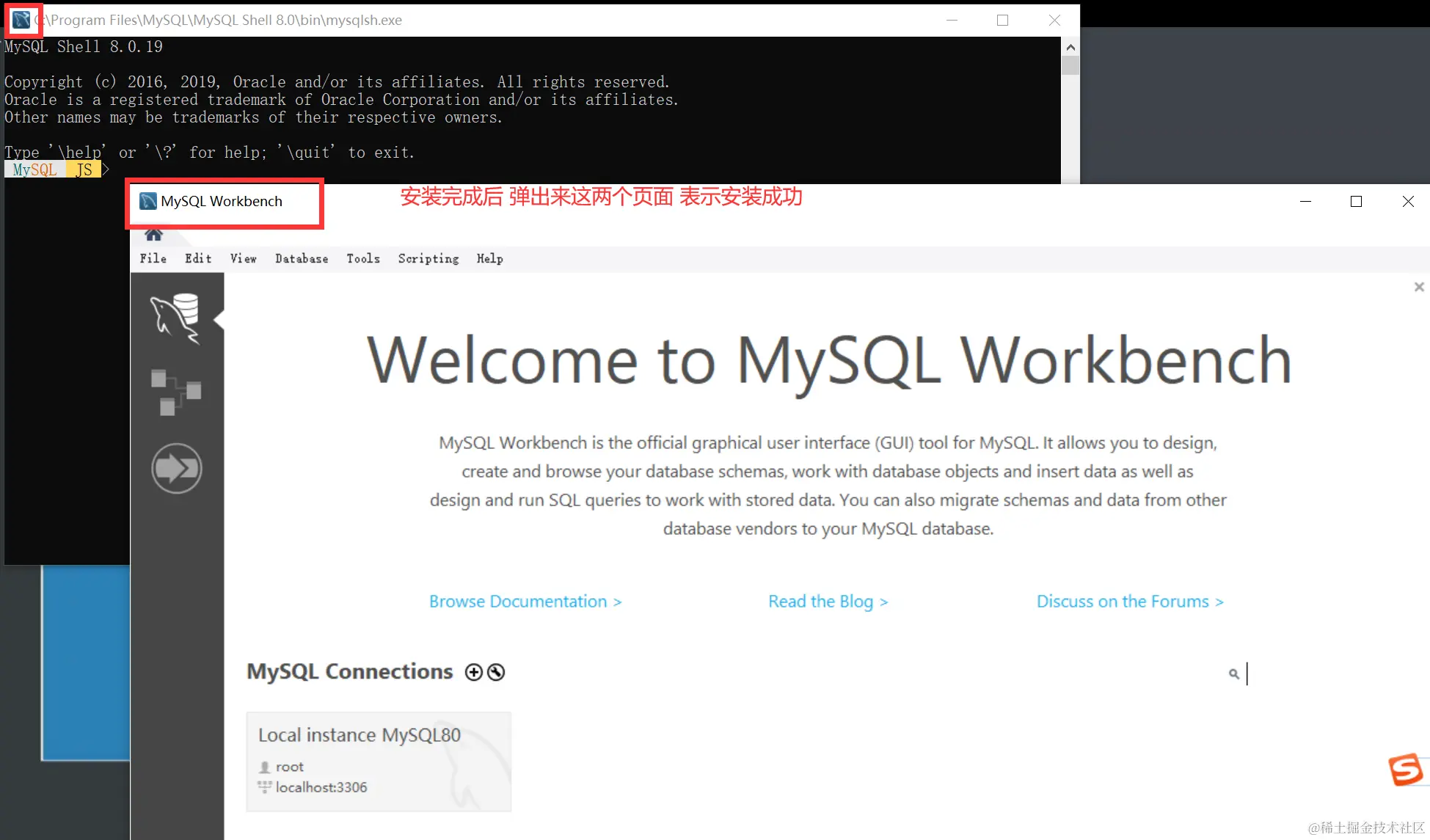Close the welcome panel with small X
Image resolution: width=1430 pixels, height=840 pixels.
[x=1419, y=287]
